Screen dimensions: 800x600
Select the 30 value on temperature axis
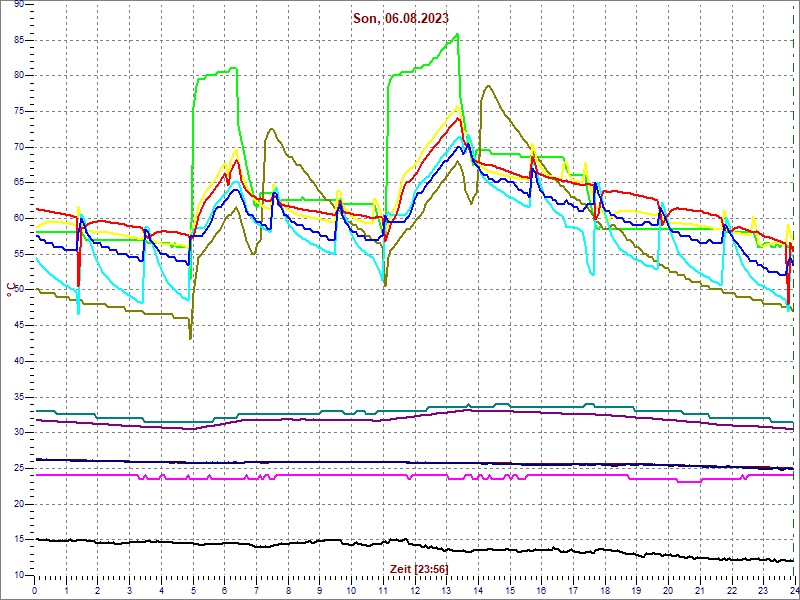pos(19,433)
